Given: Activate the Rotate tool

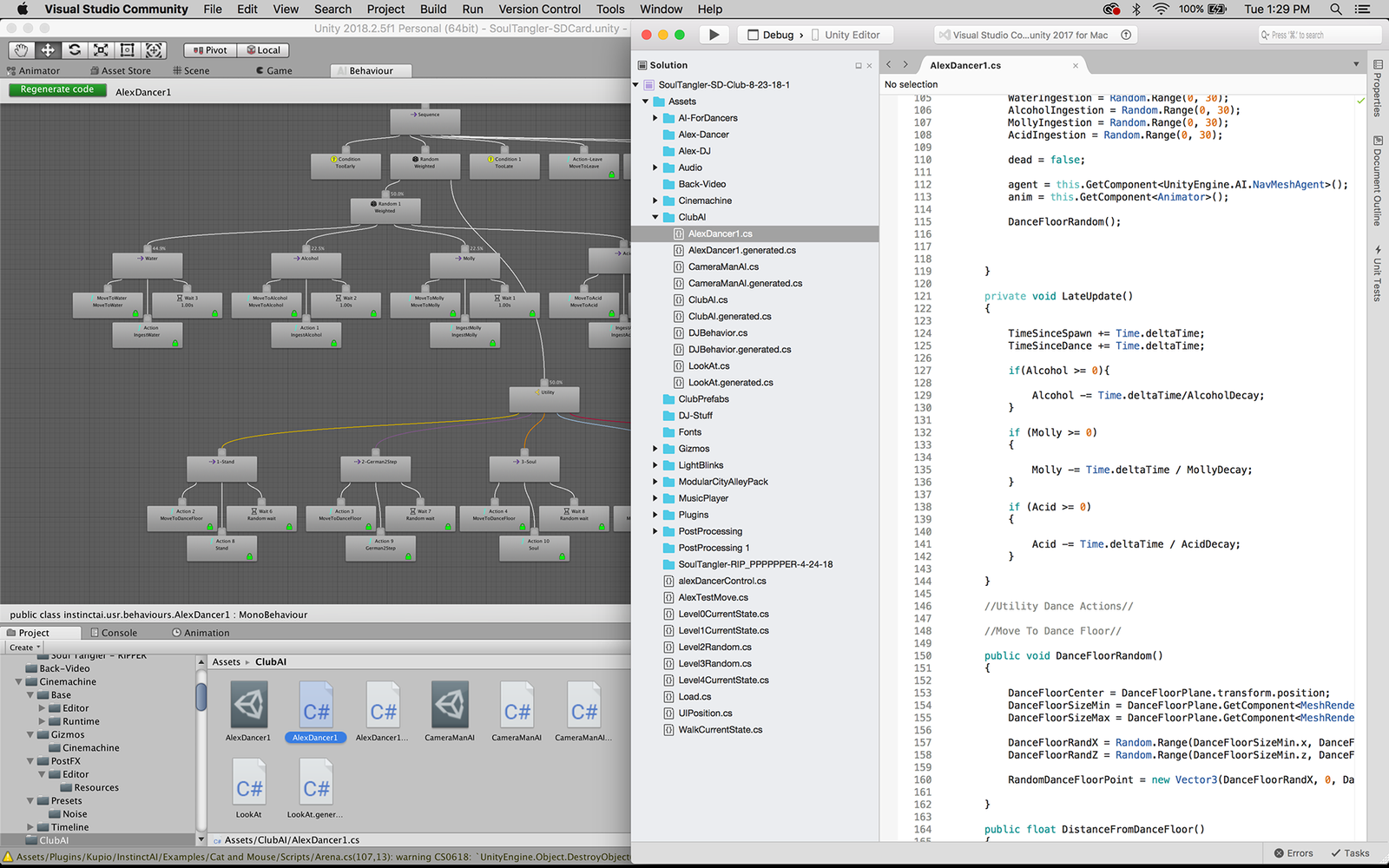Looking at the screenshot, I should click(x=75, y=50).
